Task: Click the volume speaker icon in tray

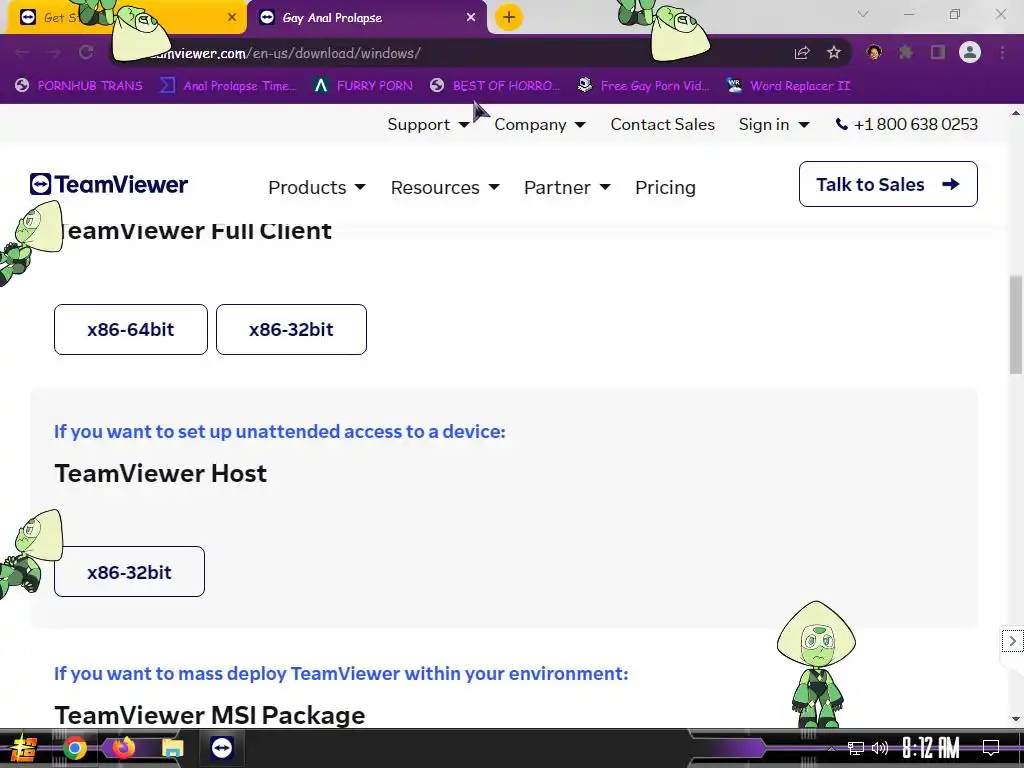Action: (880, 748)
